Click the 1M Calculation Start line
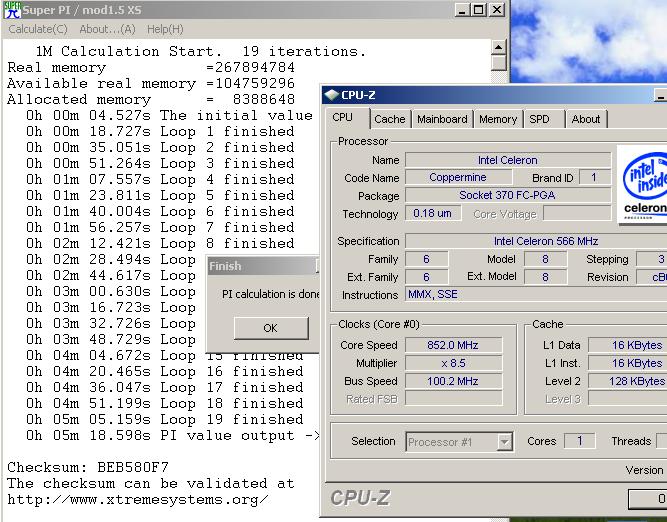The image size is (667, 522). [201, 51]
